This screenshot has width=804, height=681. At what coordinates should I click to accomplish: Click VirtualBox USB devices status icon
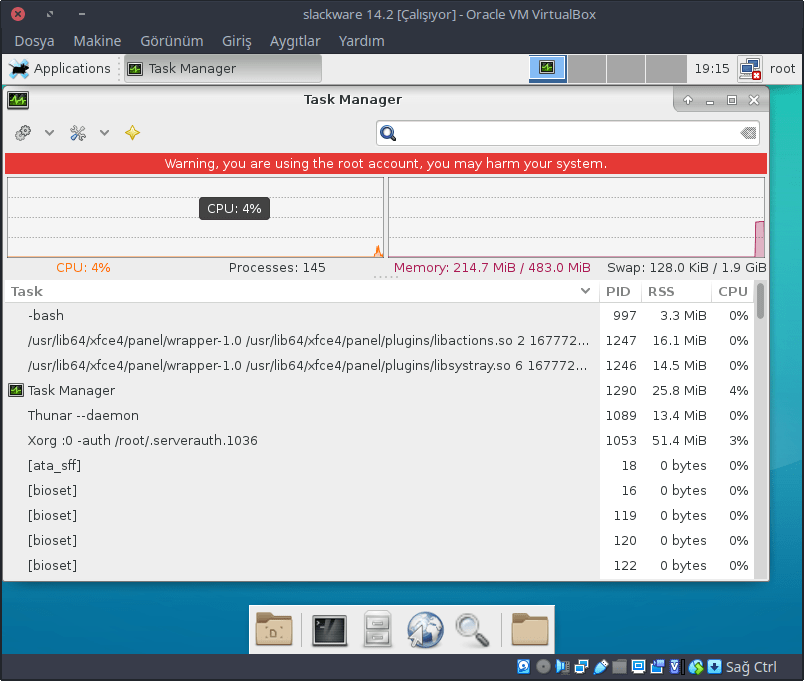click(x=600, y=667)
